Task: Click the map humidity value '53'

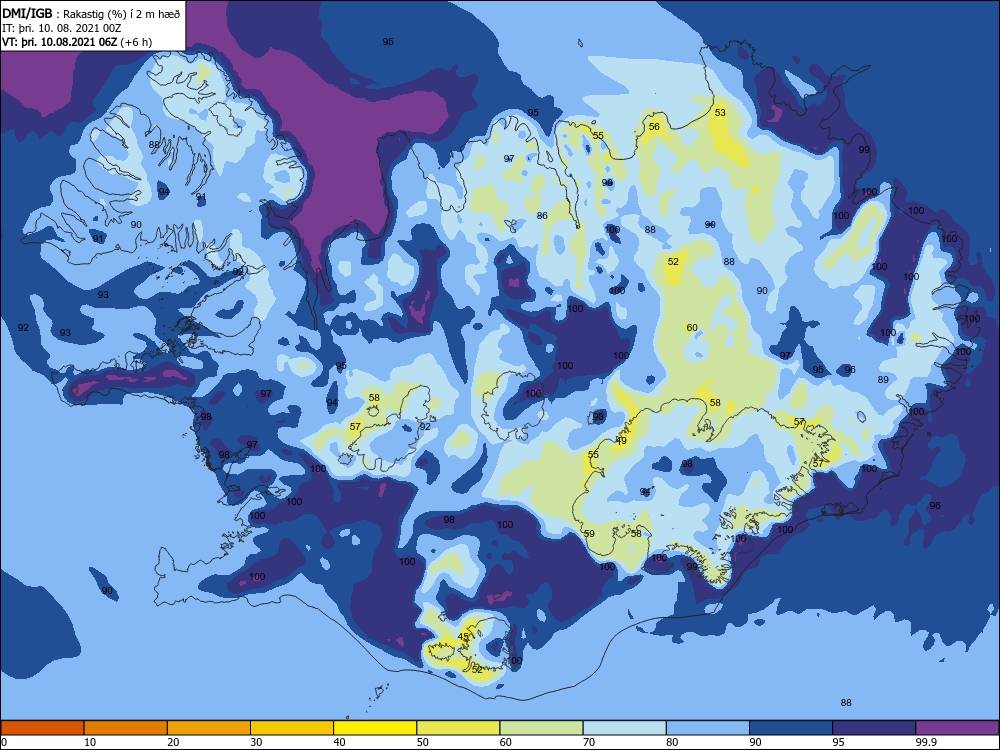Action: 720,112
